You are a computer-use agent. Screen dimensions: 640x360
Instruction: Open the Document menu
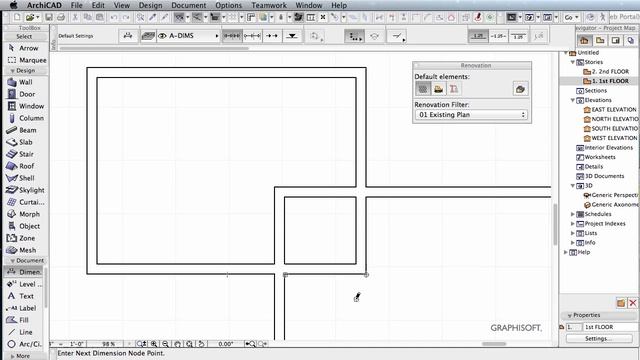pos(189,5)
